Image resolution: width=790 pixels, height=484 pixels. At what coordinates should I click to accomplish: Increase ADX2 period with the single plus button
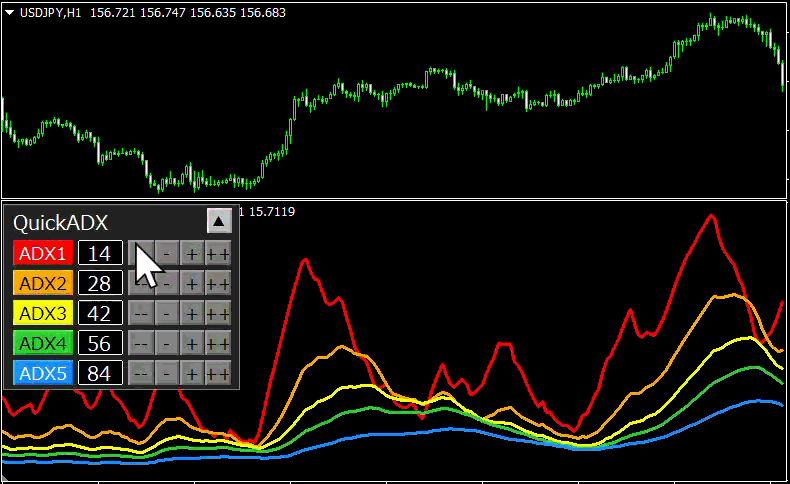point(192,283)
